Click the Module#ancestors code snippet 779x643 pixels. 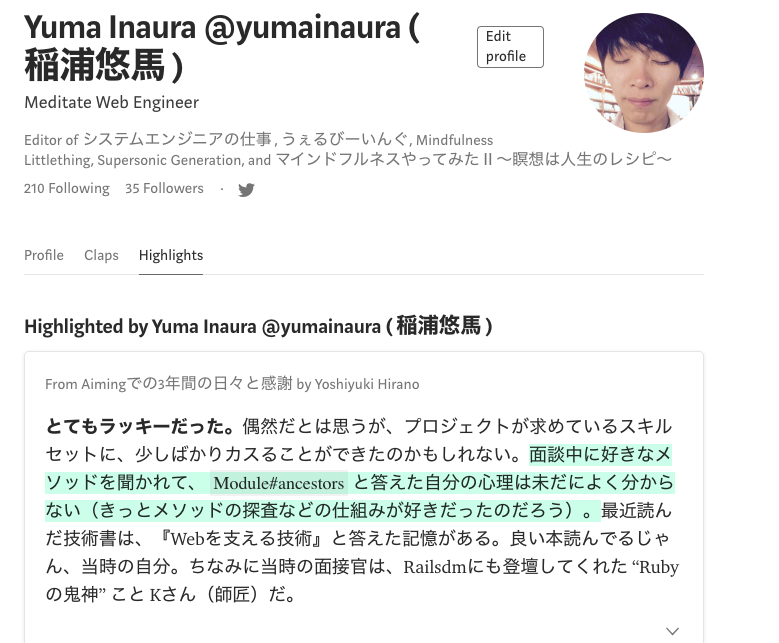[x=279, y=483]
